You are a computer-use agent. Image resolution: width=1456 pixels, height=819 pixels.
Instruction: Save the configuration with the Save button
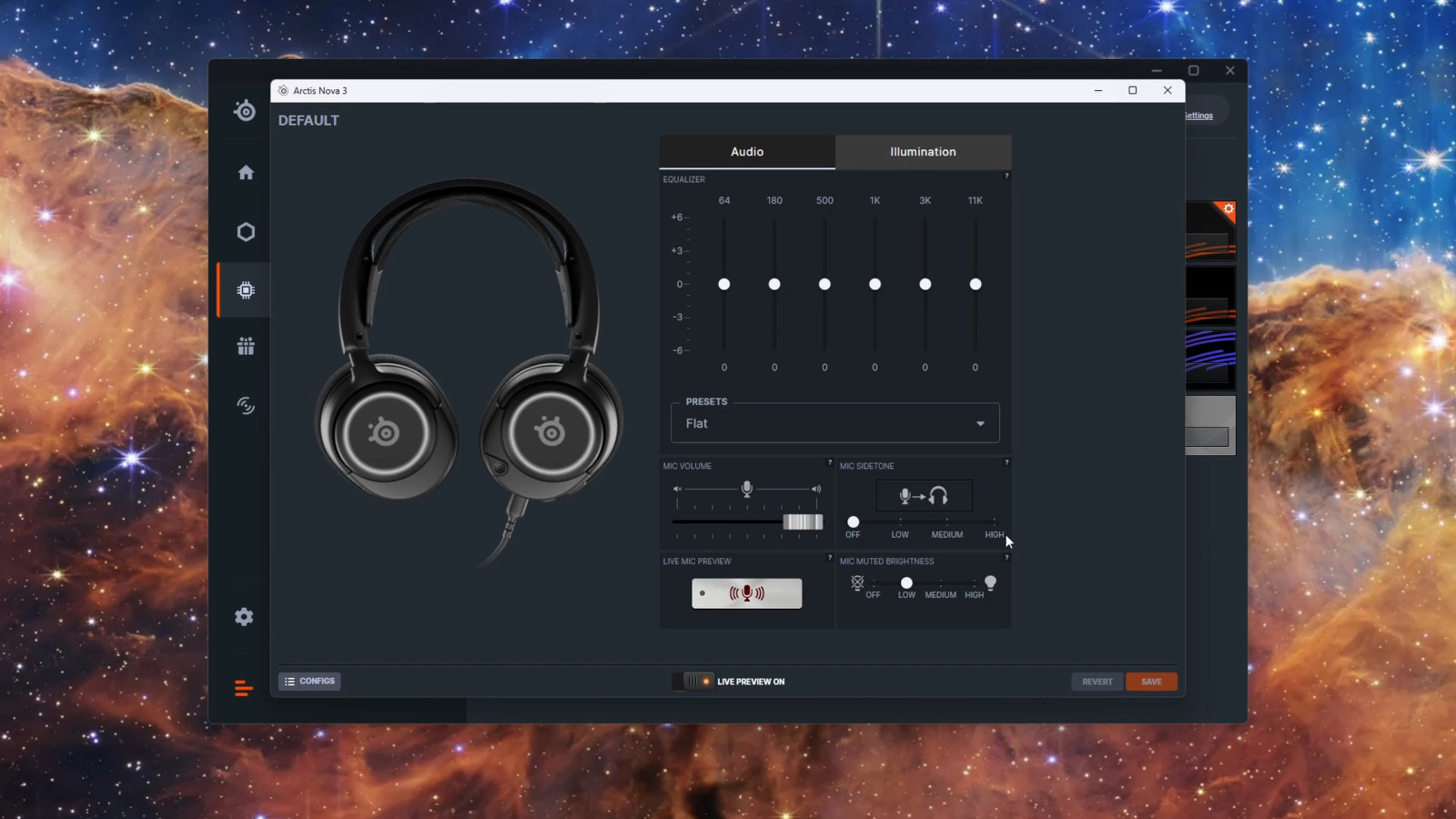coord(1151,682)
